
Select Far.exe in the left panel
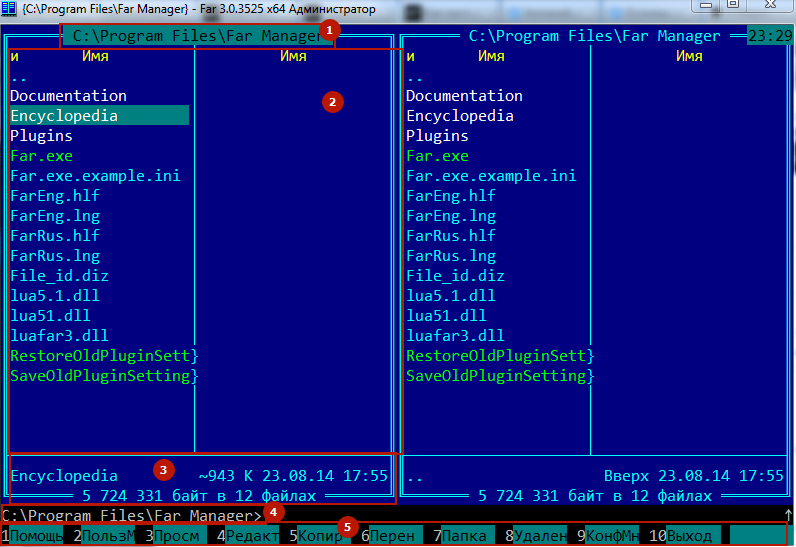(42, 156)
